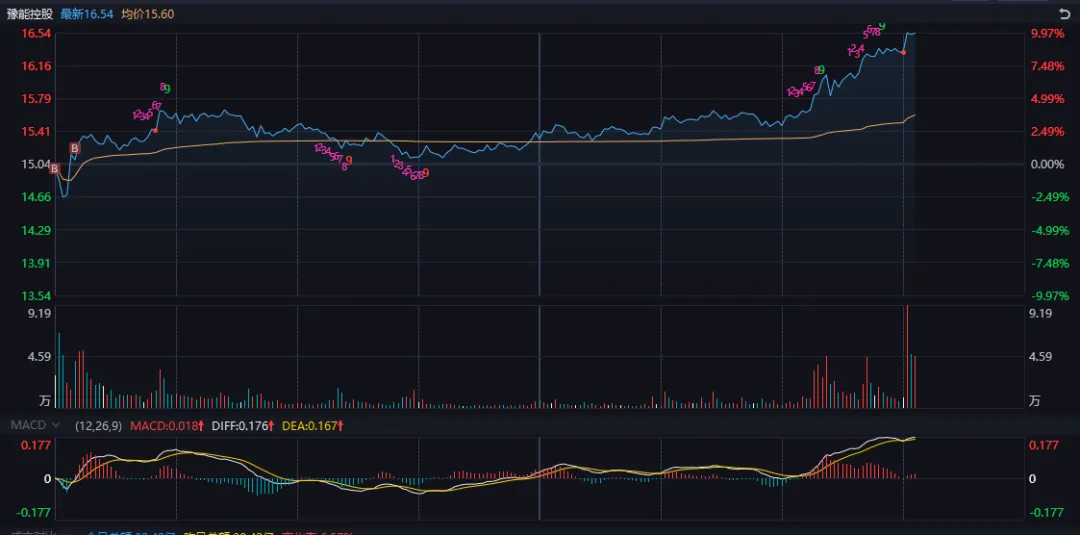
Task: Click the back arrow icon at top right
Action: click(x=1065, y=13)
